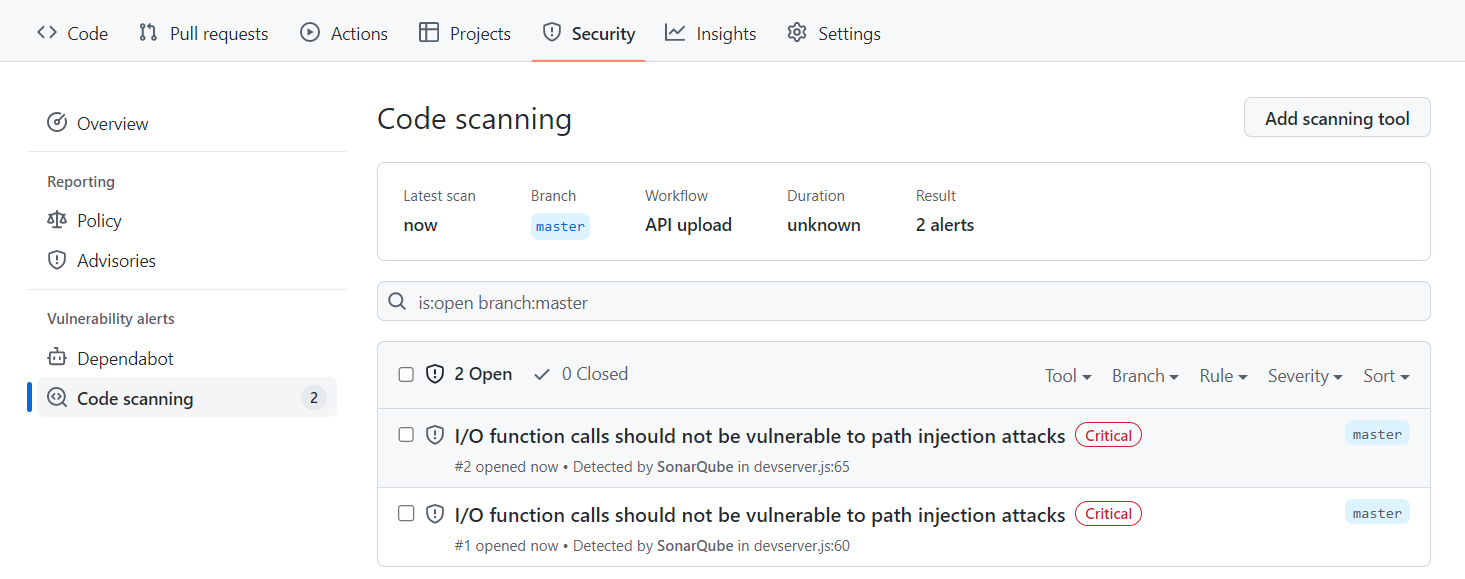
Task: Click the Add scanning tool button
Action: 1336,117
